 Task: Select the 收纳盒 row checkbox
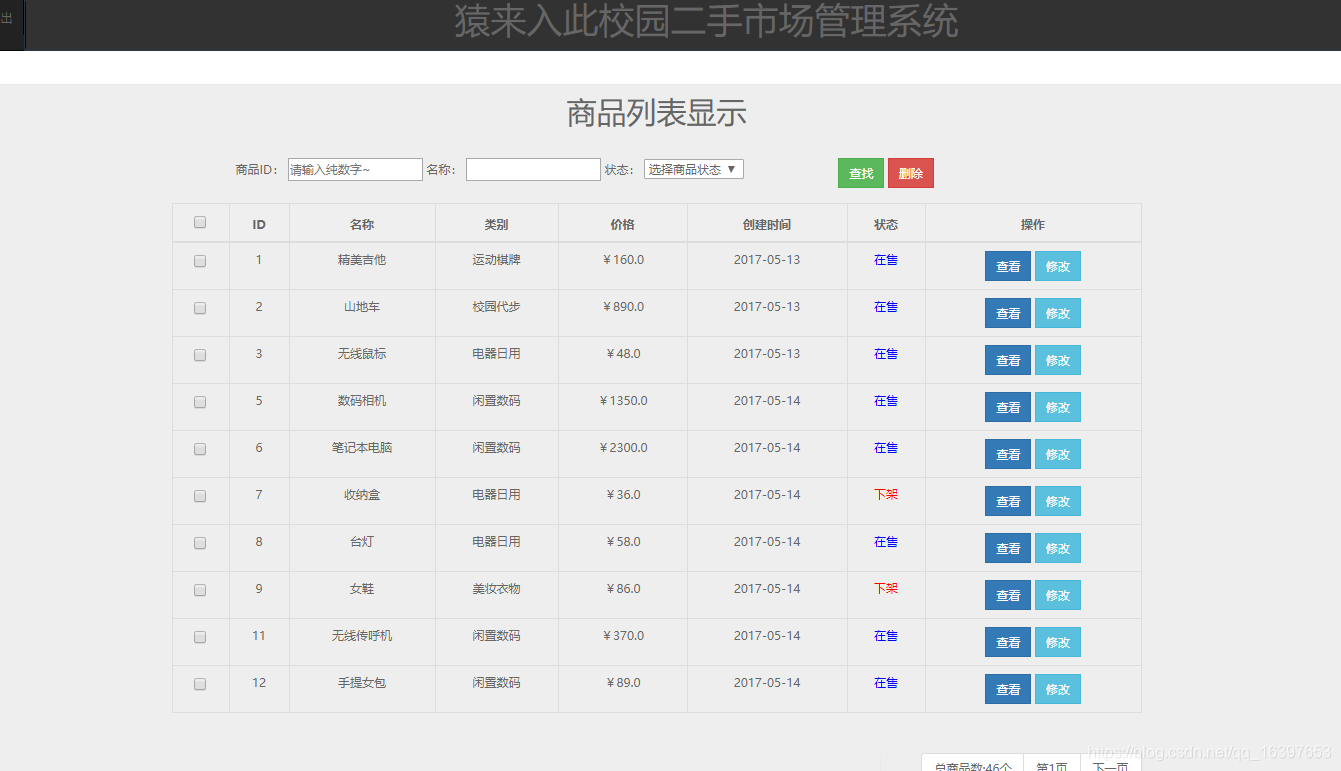pos(200,496)
